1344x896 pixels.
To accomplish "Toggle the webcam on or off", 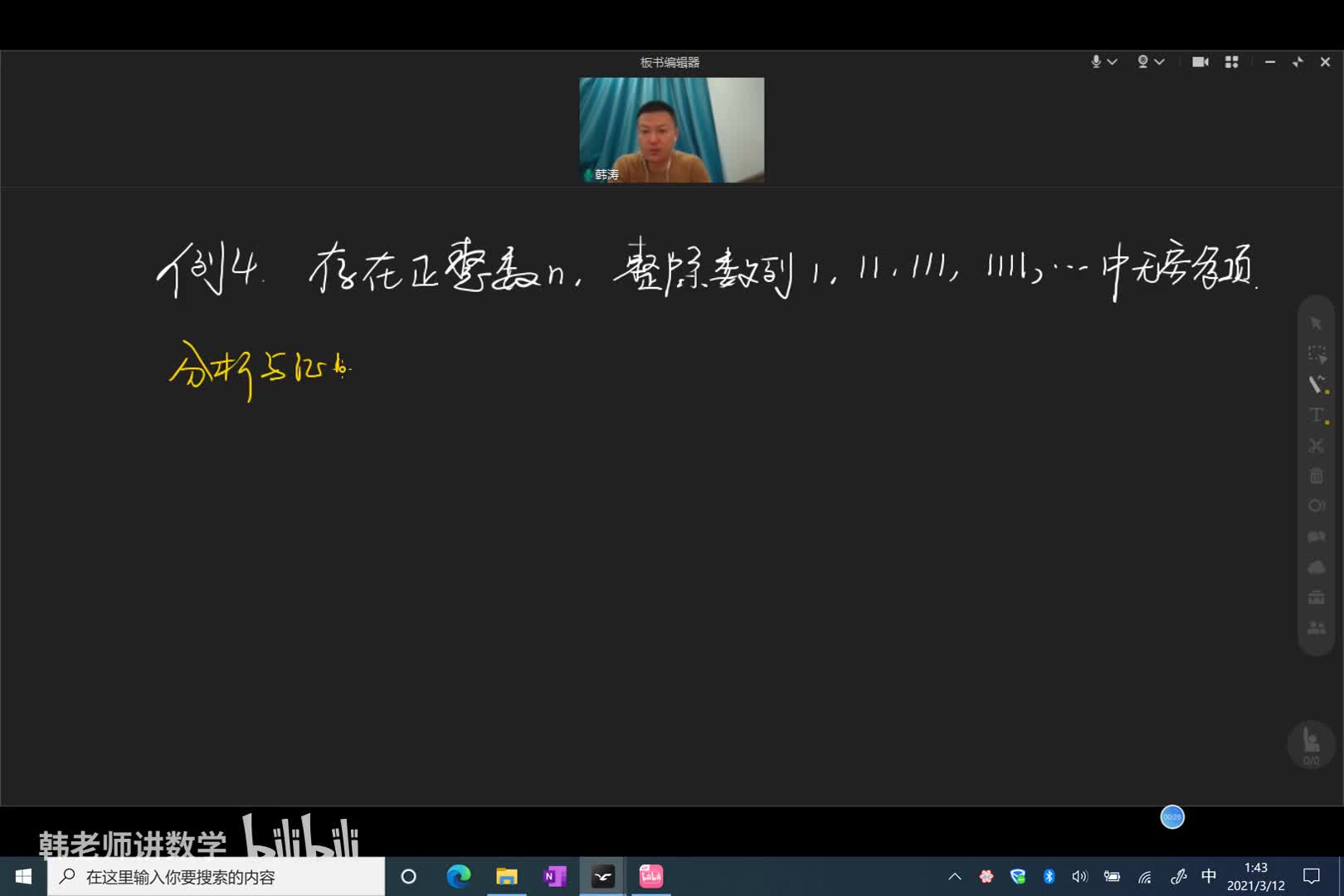I will point(1142,62).
